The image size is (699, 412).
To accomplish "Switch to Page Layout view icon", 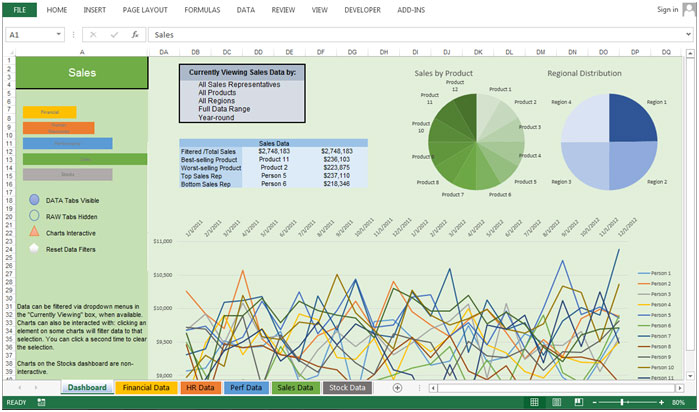I will [x=556, y=402].
